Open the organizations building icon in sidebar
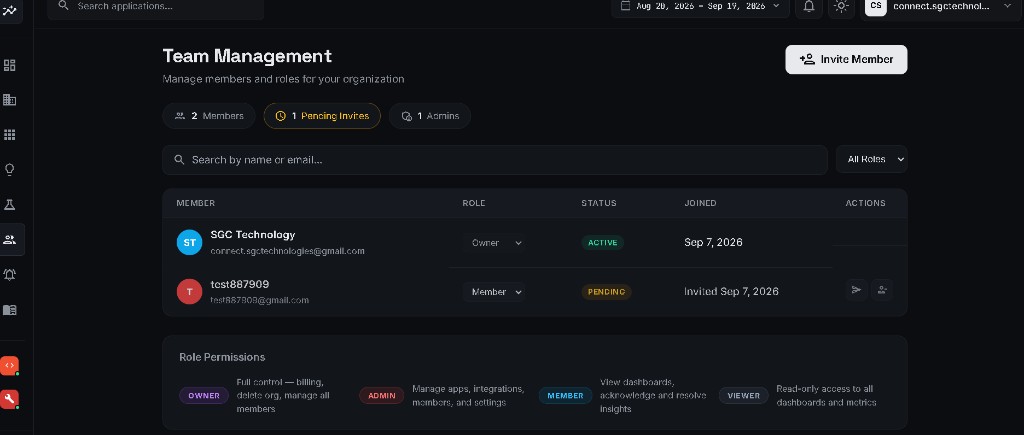This screenshot has height=435, width=1024. (10, 100)
